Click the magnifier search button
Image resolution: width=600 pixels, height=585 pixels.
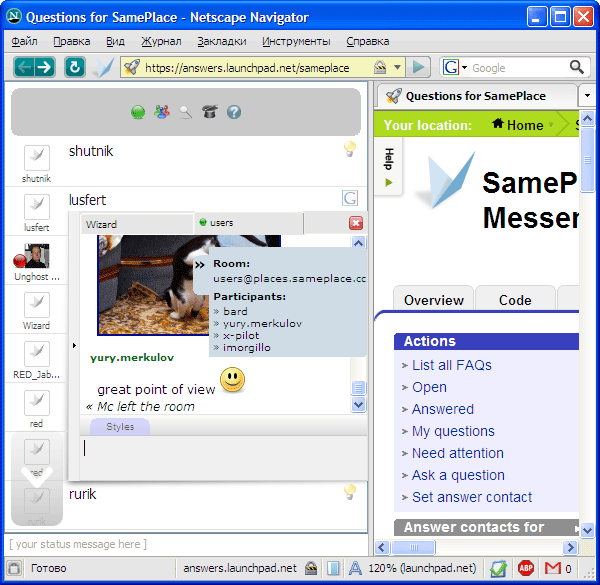pyautogui.click(x=577, y=67)
